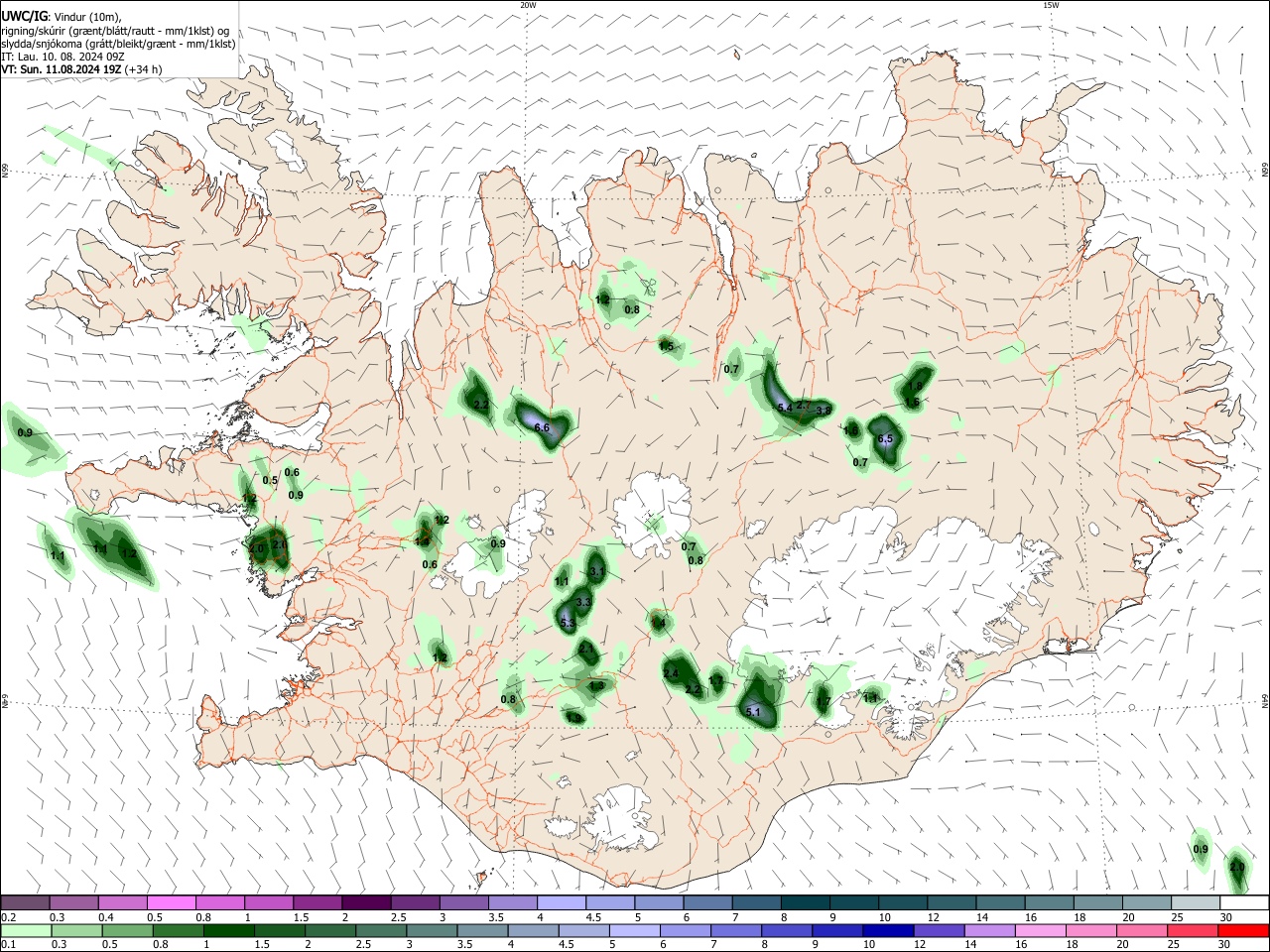Click the 'IT: Lau. 10. 08. 2024 09Z' line
This screenshot has height=952, width=1270.
pyautogui.click(x=63, y=57)
